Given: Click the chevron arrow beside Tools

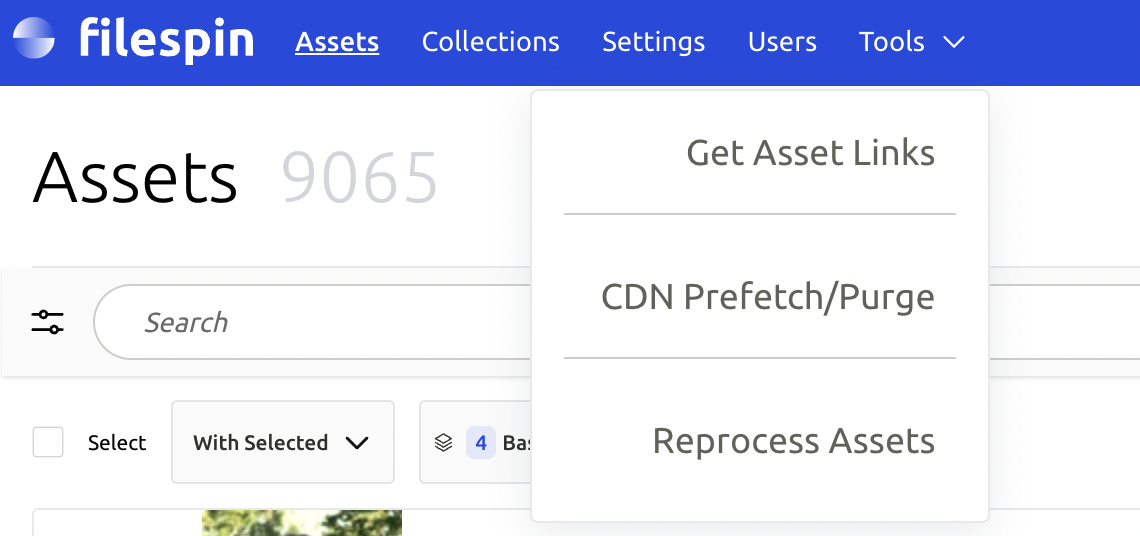Looking at the screenshot, I should point(953,42).
